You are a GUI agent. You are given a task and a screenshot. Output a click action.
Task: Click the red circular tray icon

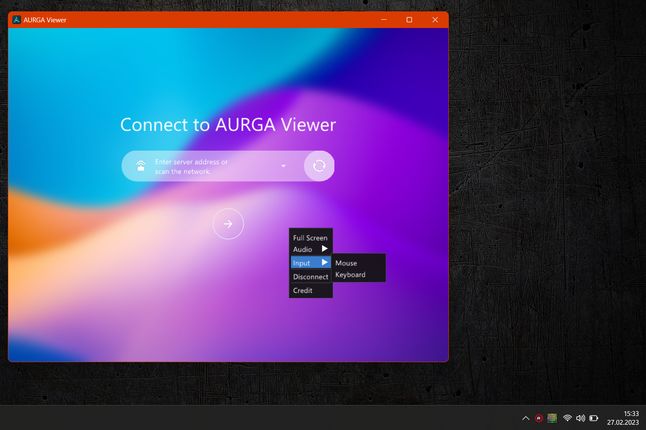click(538, 418)
